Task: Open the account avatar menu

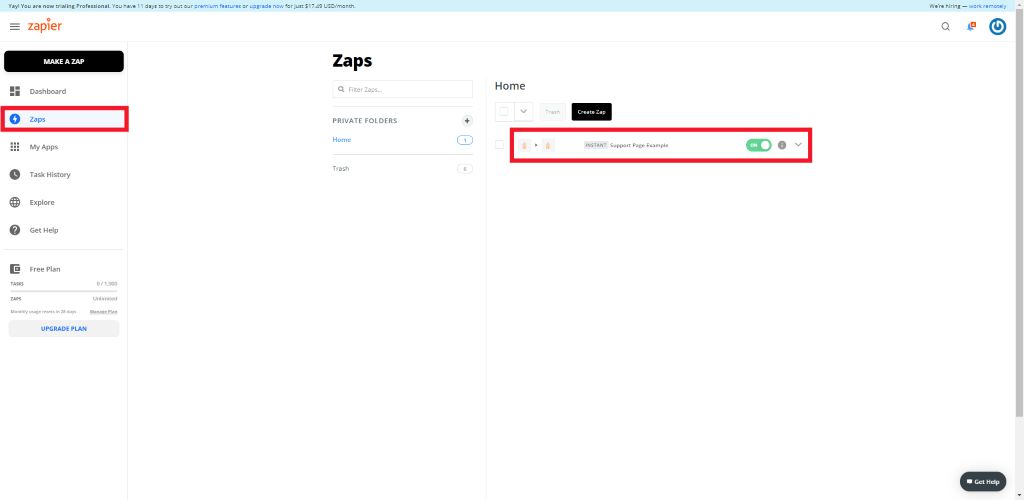Action: (997, 27)
